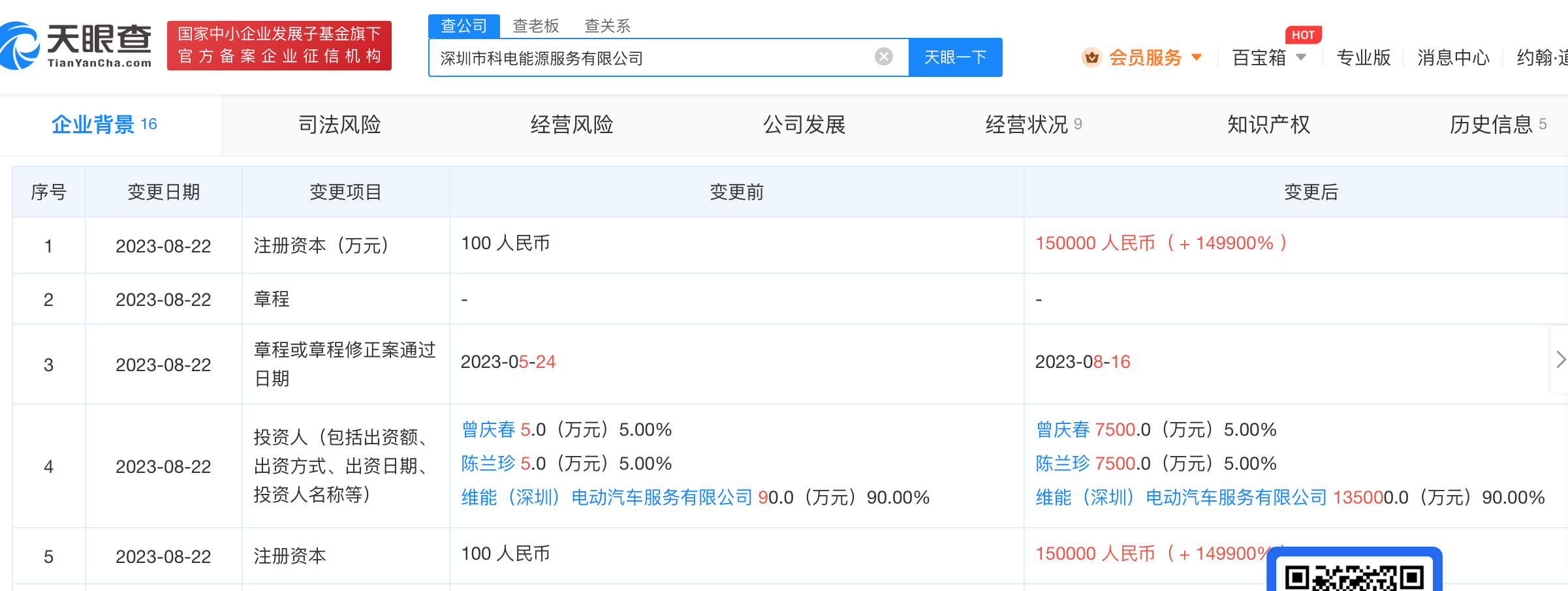Open 陈兰珍 in the 变更前 column
This screenshot has height=591, width=1568.
[x=488, y=464]
